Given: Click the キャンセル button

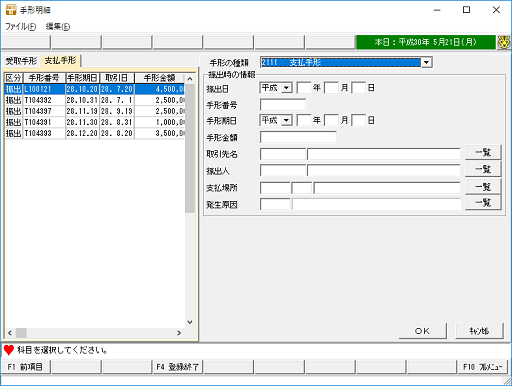Looking at the screenshot, I should (479, 331).
